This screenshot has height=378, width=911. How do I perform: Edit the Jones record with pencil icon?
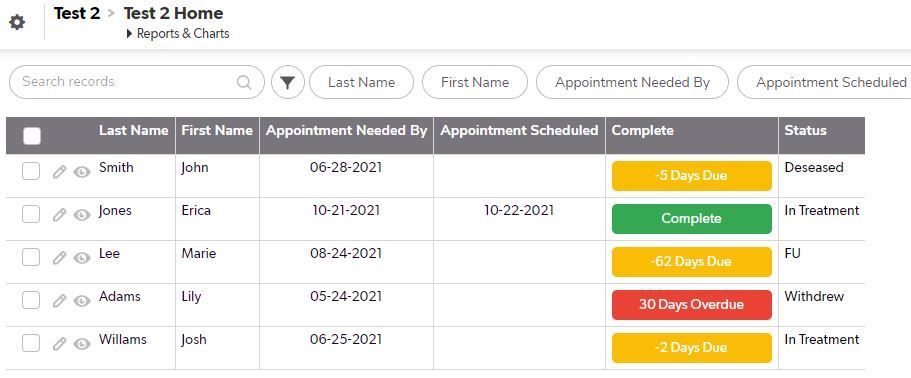[x=59, y=215]
